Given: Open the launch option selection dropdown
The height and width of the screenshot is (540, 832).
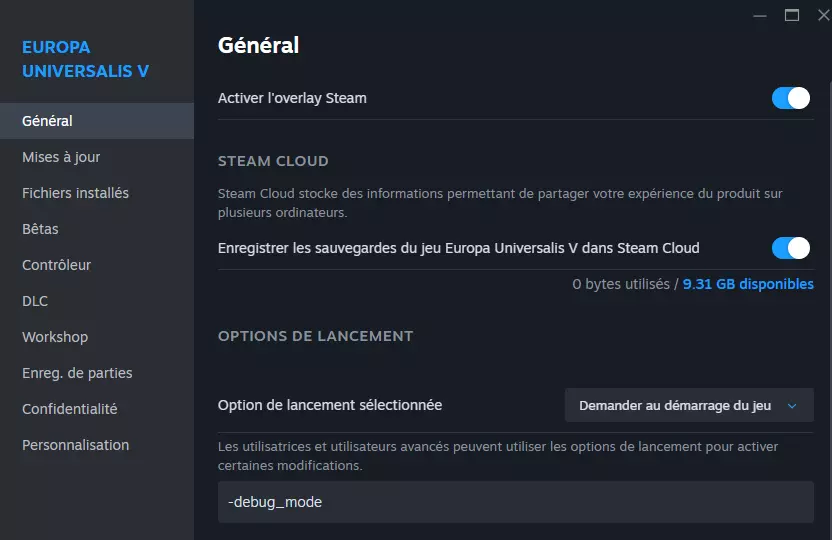Looking at the screenshot, I should click(x=688, y=405).
